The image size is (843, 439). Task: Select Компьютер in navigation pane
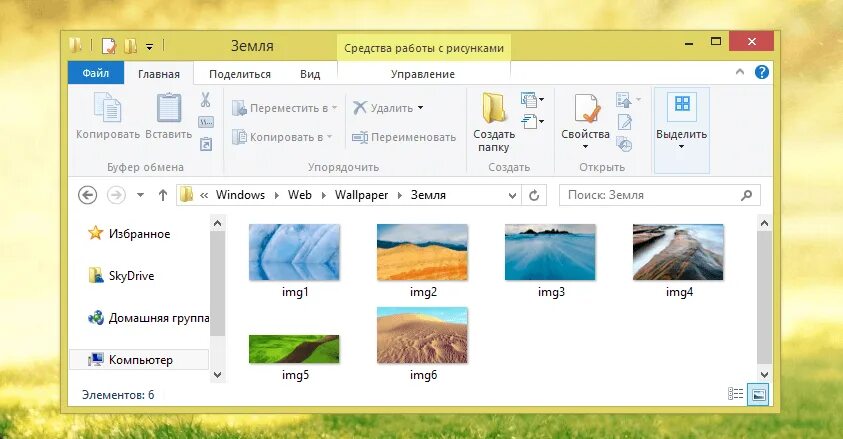point(139,359)
